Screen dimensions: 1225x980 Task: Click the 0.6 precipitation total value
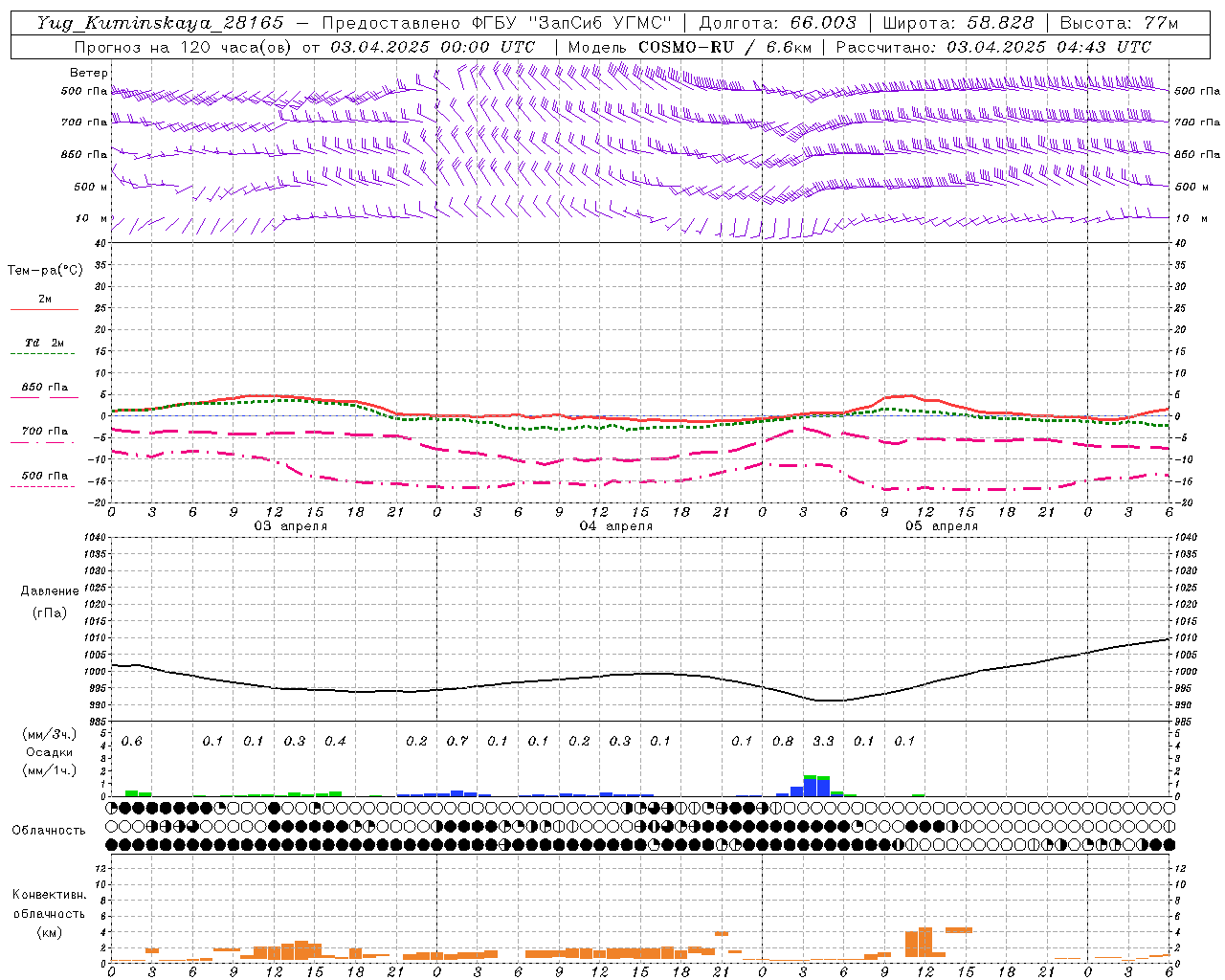(131, 741)
